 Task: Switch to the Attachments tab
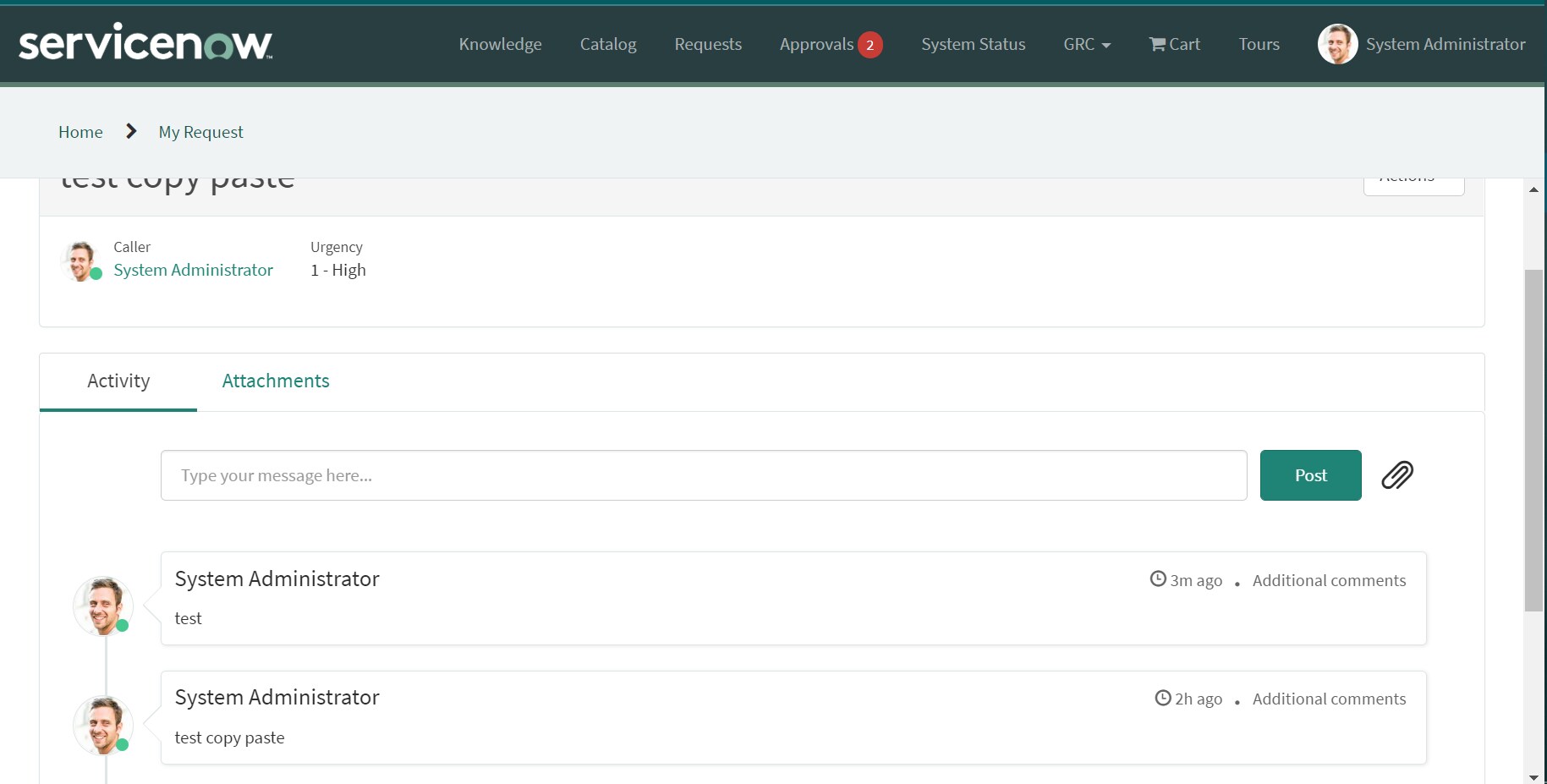click(x=275, y=381)
